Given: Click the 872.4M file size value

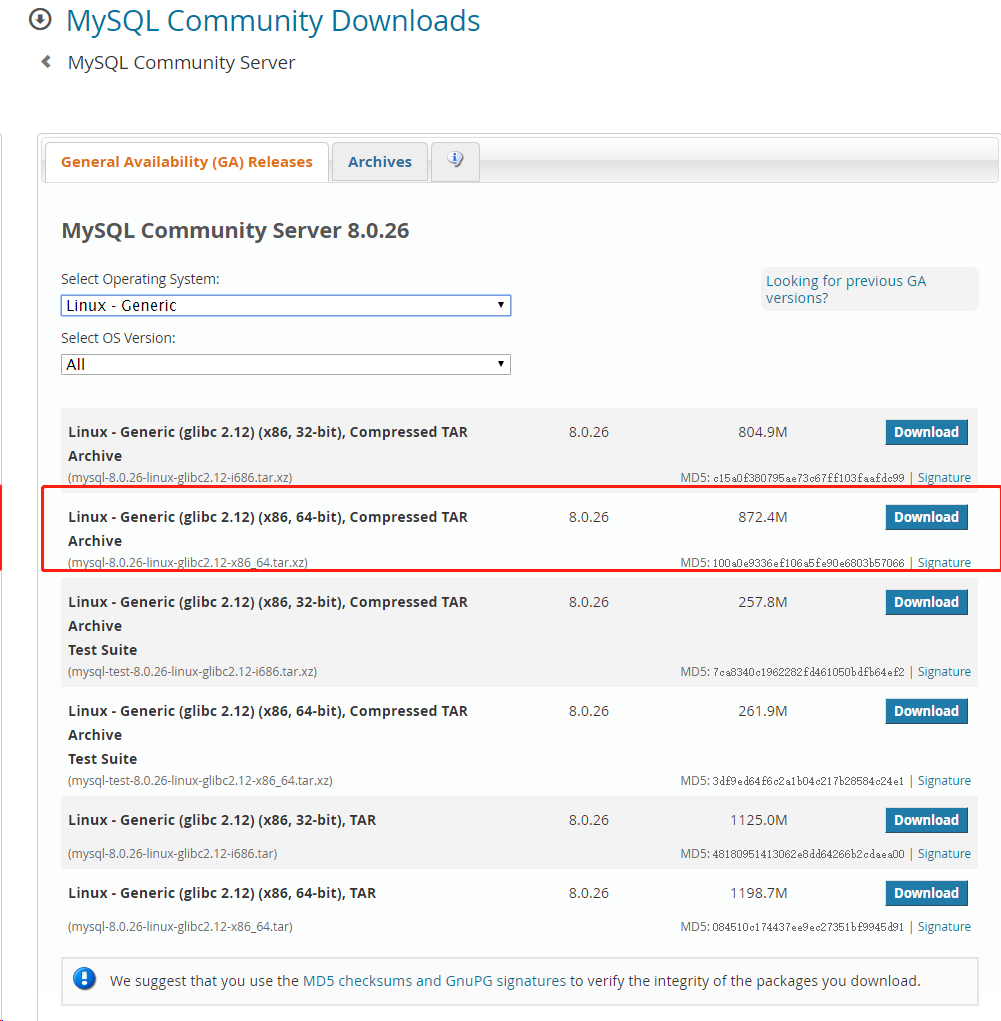Looking at the screenshot, I should (x=763, y=517).
